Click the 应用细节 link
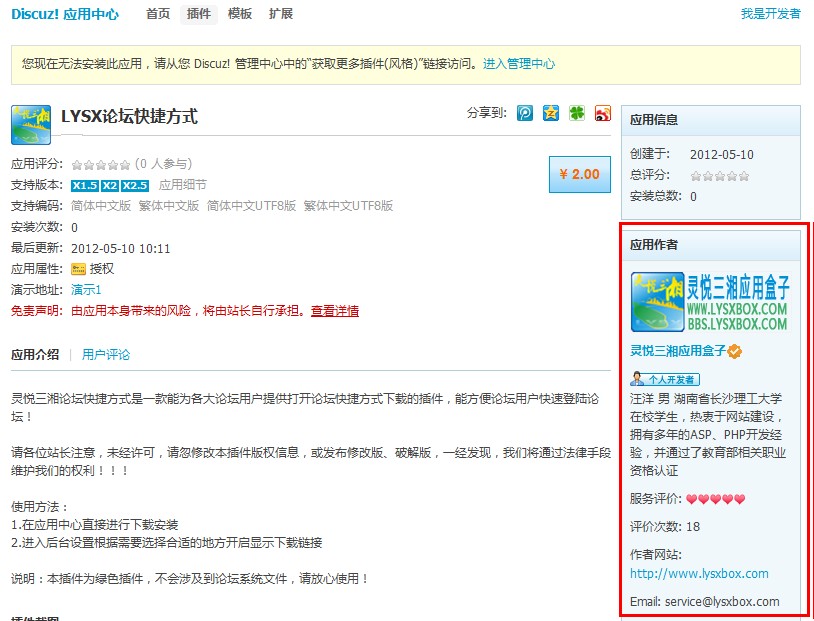This screenshot has width=814, height=621. tap(183, 185)
